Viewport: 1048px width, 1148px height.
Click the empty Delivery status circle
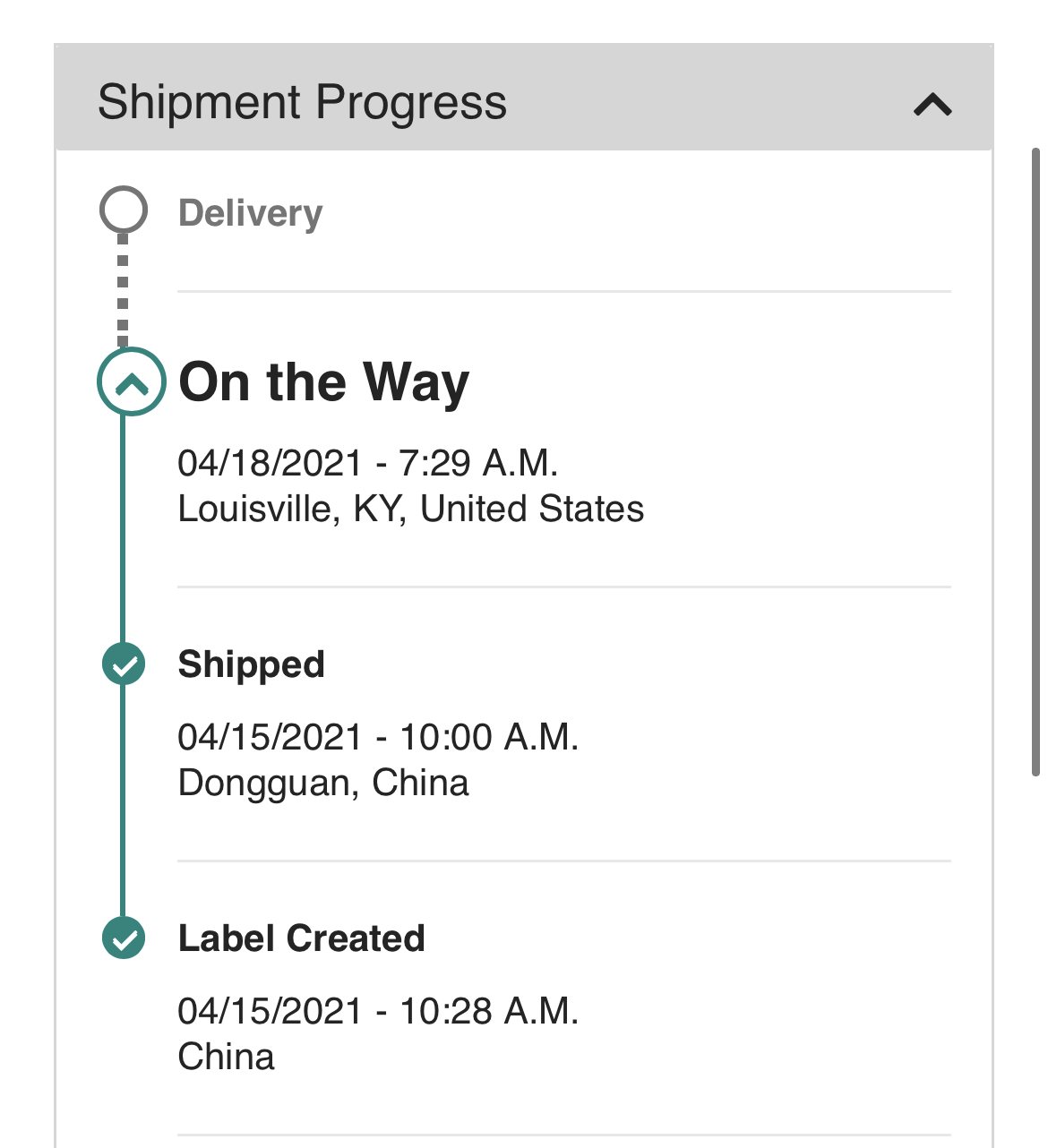[x=123, y=210]
